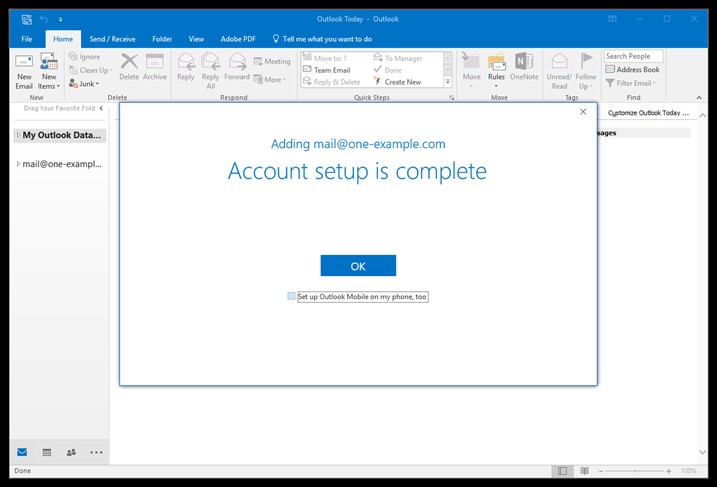Switch to Calendar view icon

47,452
